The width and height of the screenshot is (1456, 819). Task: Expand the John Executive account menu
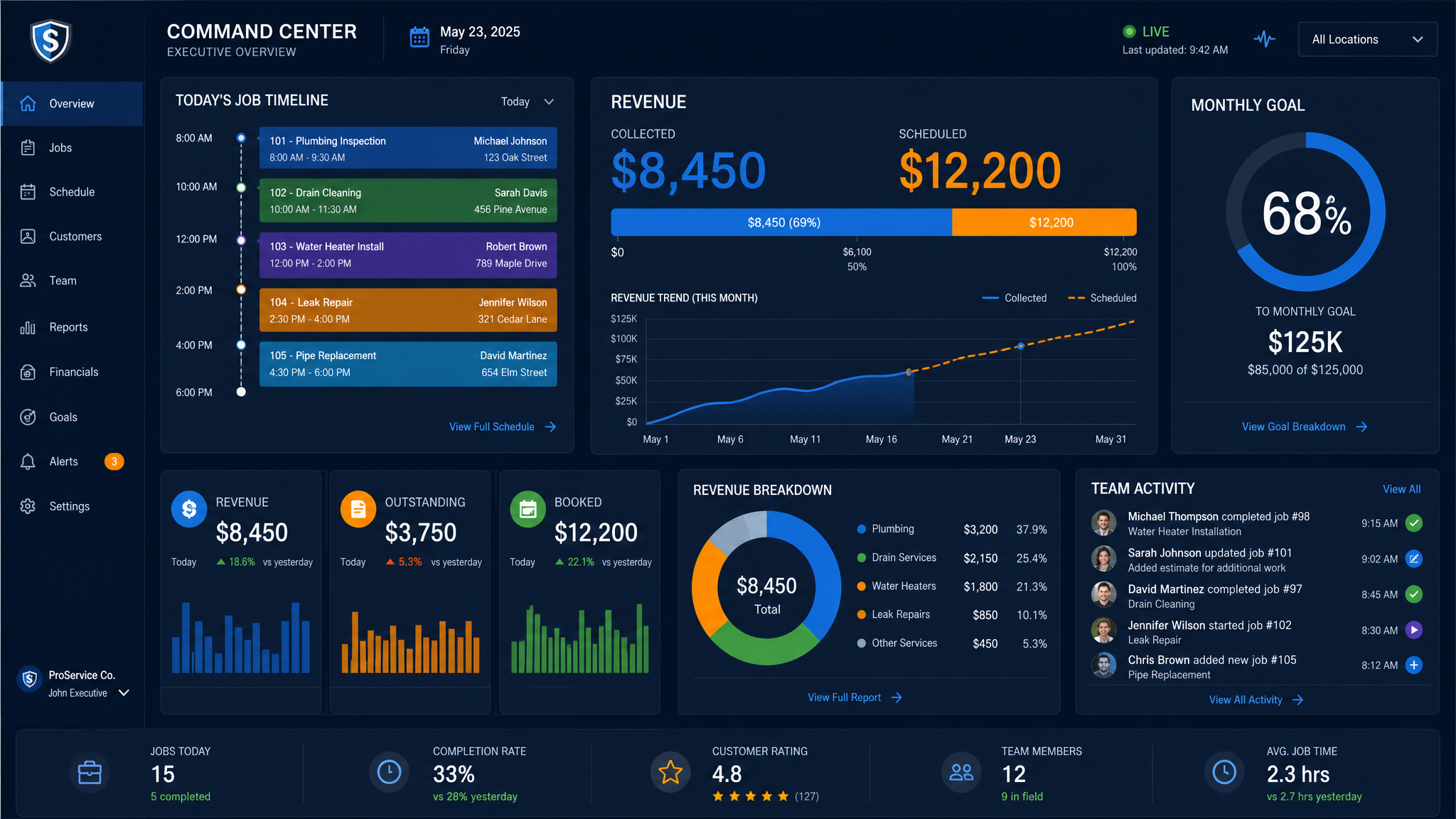pos(124,692)
